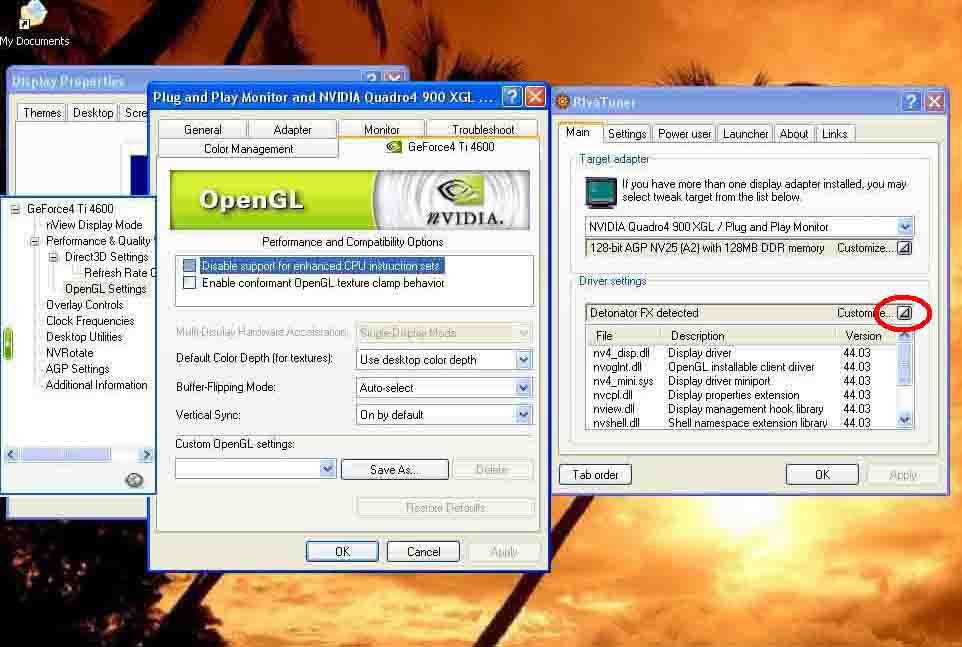Screen dimensions: 962x647
Task: Open Default Color Depth dropdown
Action: point(523,359)
